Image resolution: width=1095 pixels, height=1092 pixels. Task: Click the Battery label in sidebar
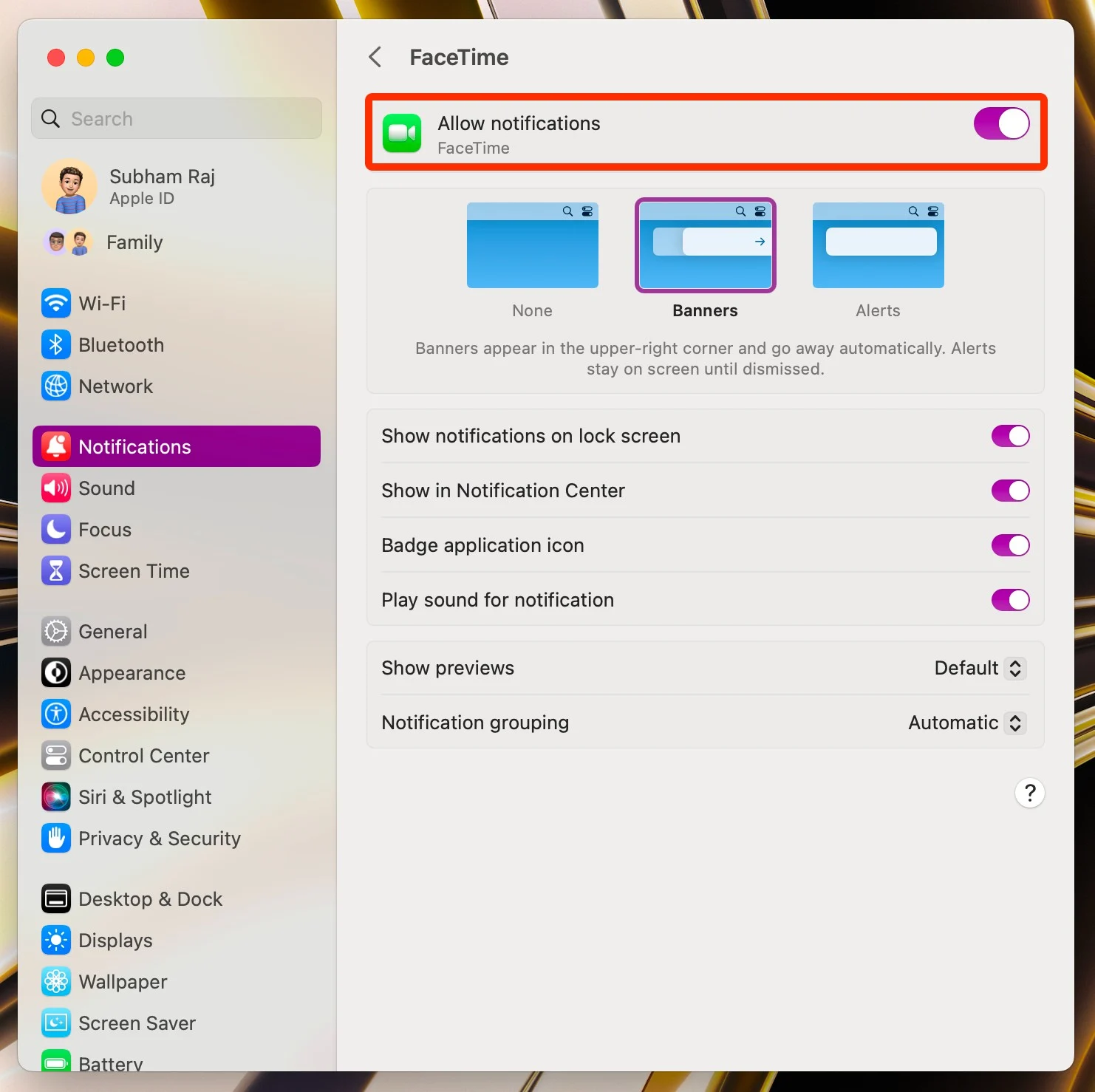[111, 1063]
